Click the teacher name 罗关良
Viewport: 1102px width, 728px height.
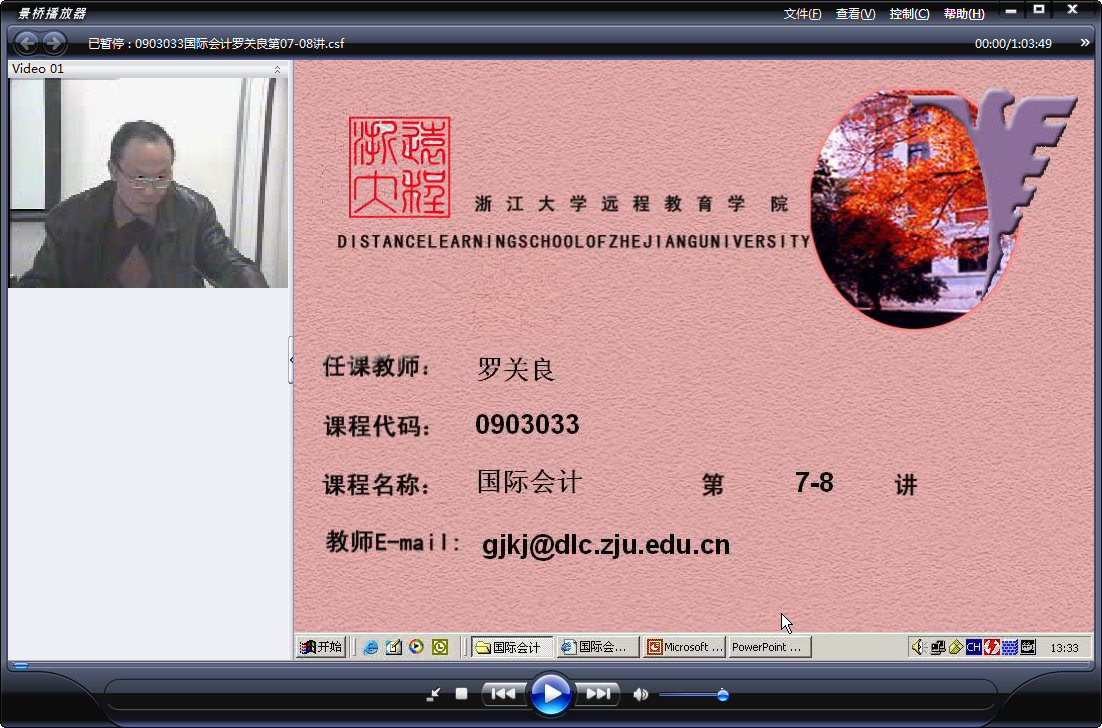[516, 369]
